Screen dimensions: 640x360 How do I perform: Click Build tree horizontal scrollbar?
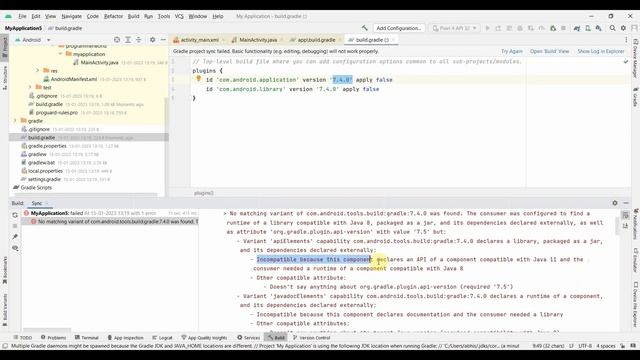(47, 330)
